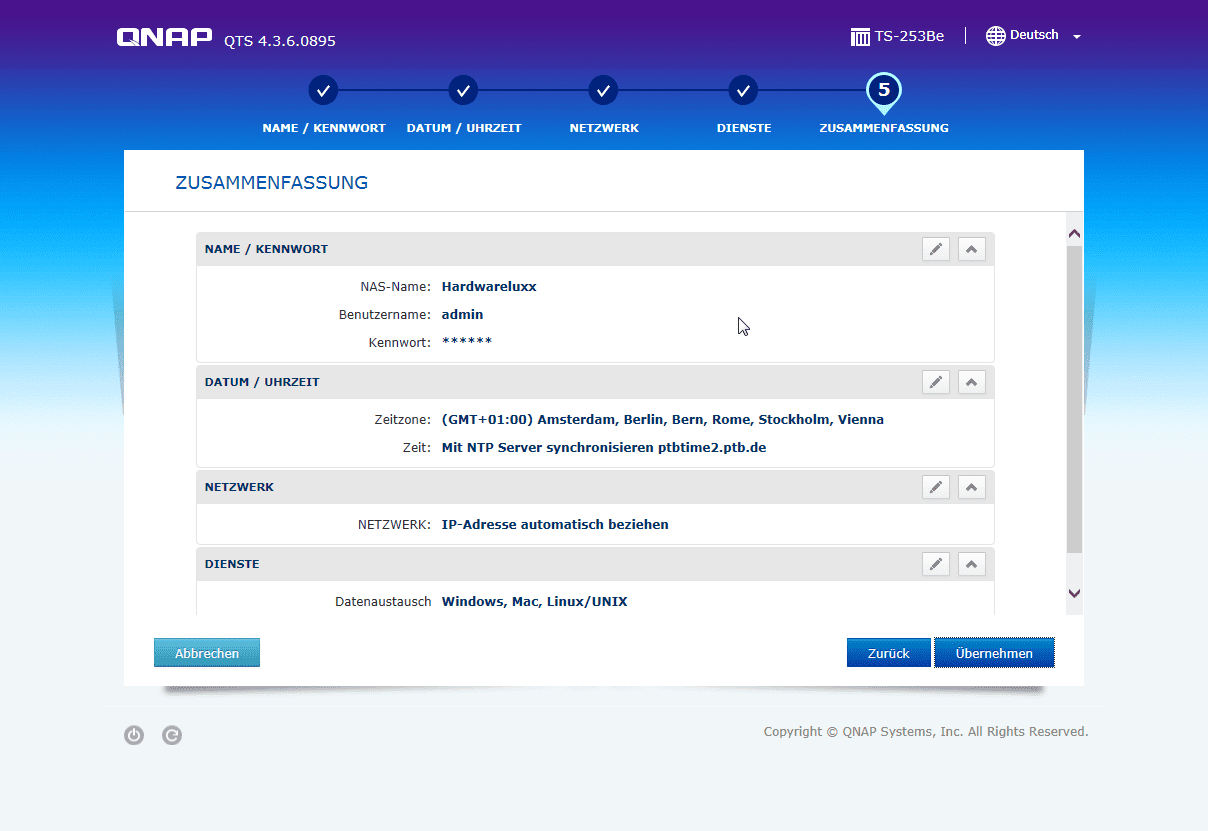
Task: Go to step DIENSTE checkmark
Action: (x=743, y=90)
